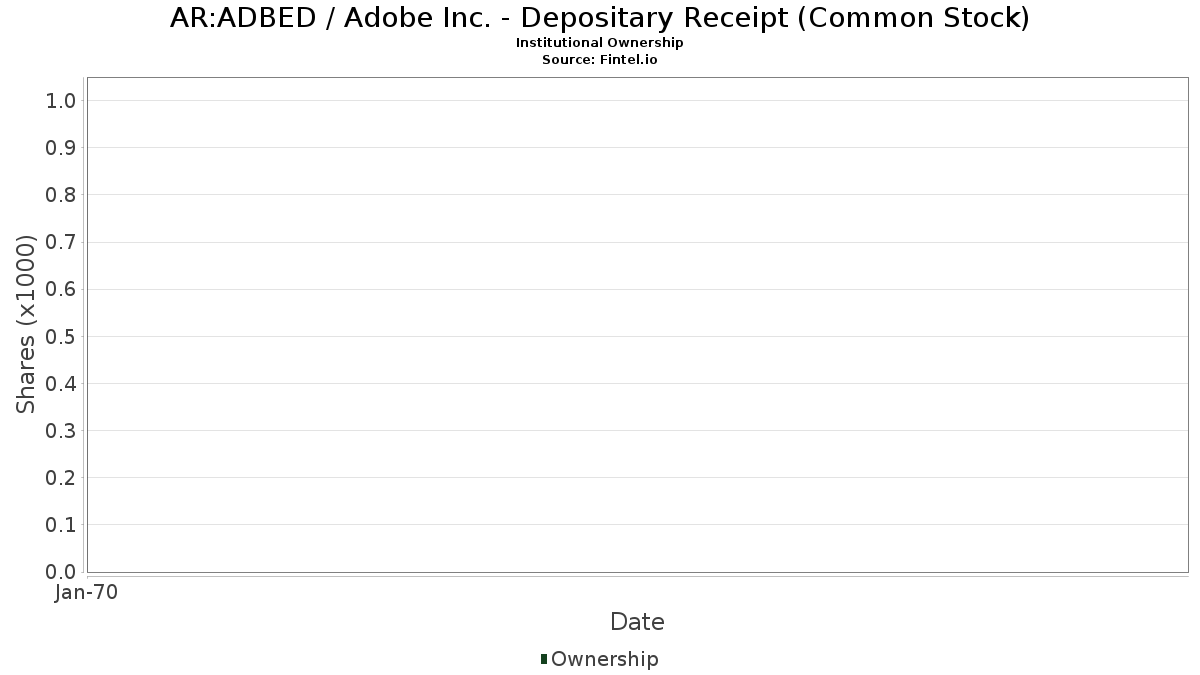Click the Institutional Ownership subtitle

click(x=599, y=43)
